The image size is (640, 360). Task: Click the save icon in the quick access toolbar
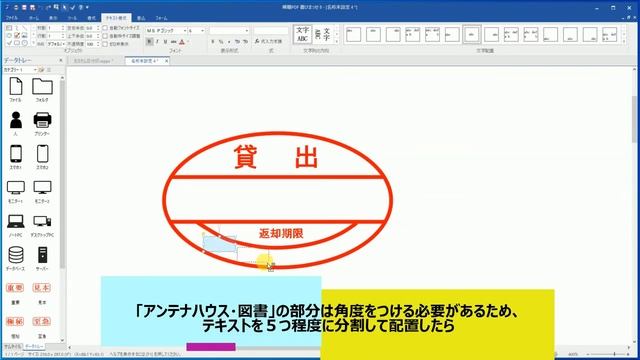coord(24,7)
